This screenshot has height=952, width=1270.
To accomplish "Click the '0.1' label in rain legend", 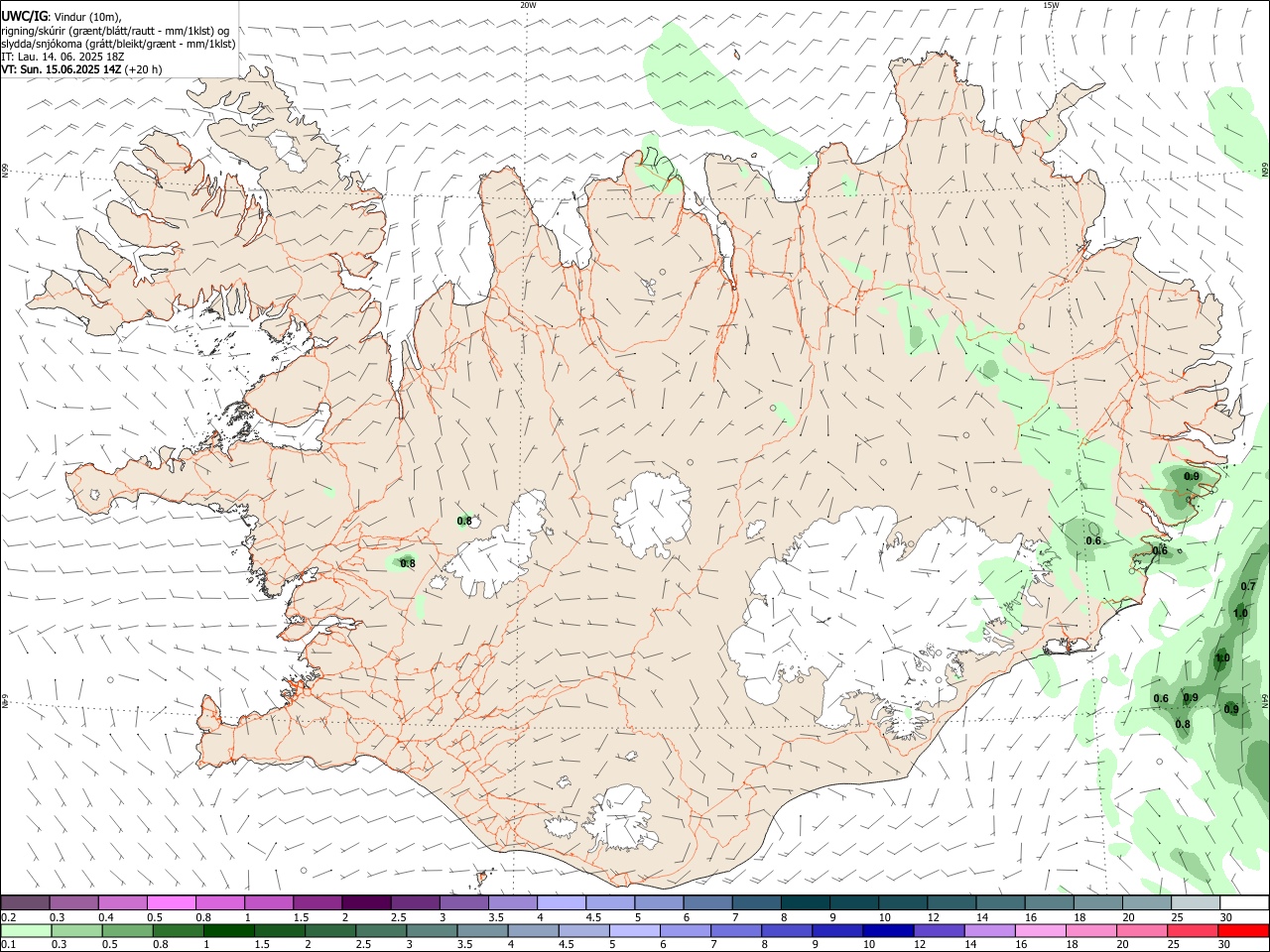I will [x=8, y=945].
